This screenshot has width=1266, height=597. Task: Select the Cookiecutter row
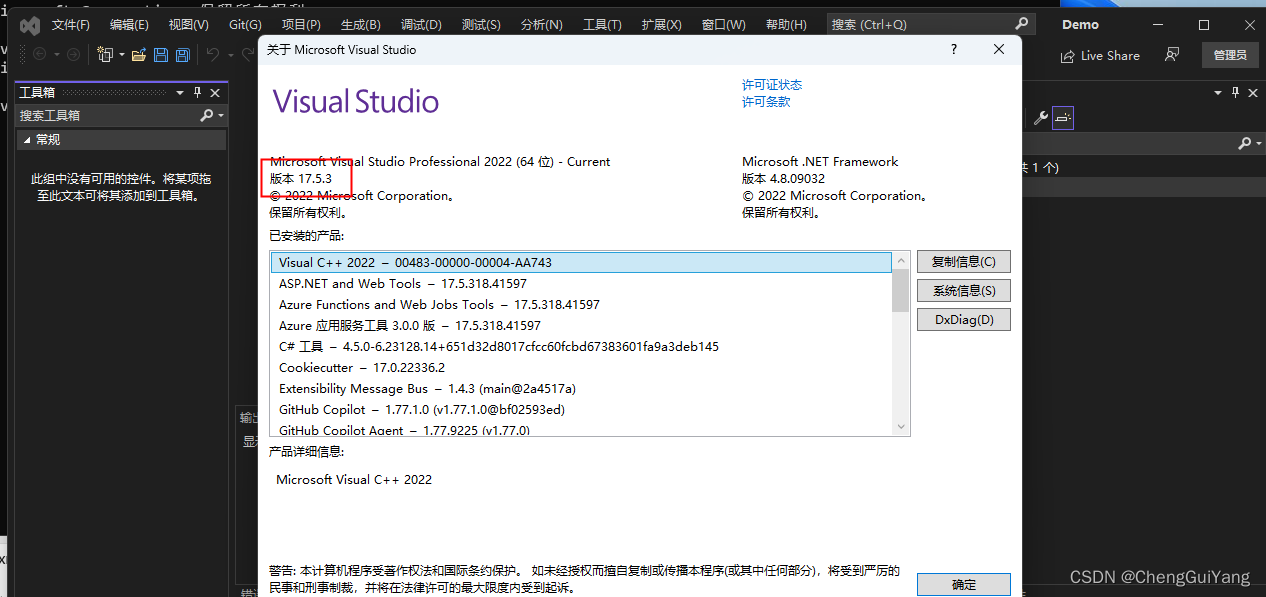coord(582,368)
